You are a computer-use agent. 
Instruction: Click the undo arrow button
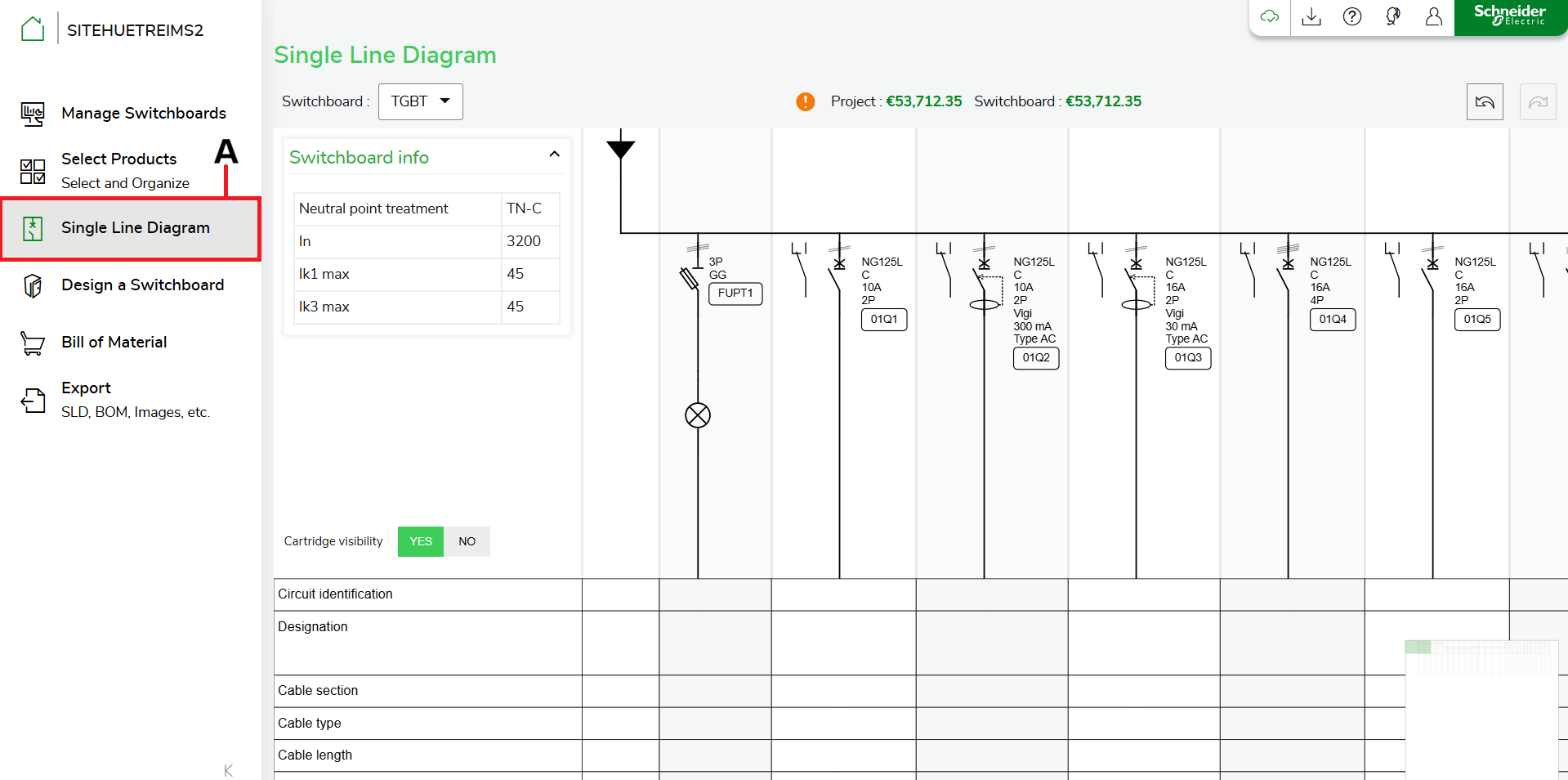[x=1485, y=102]
